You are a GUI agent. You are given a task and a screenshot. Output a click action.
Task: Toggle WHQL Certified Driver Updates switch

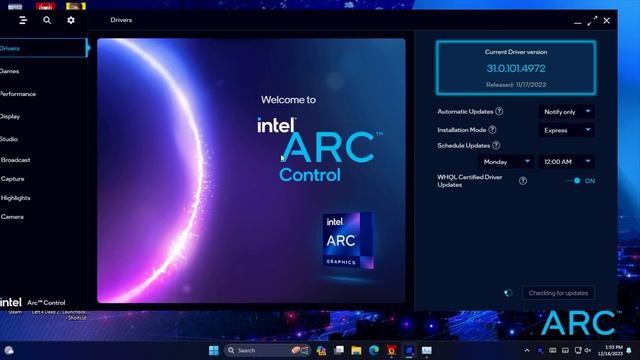pyautogui.click(x=573, y=180)
